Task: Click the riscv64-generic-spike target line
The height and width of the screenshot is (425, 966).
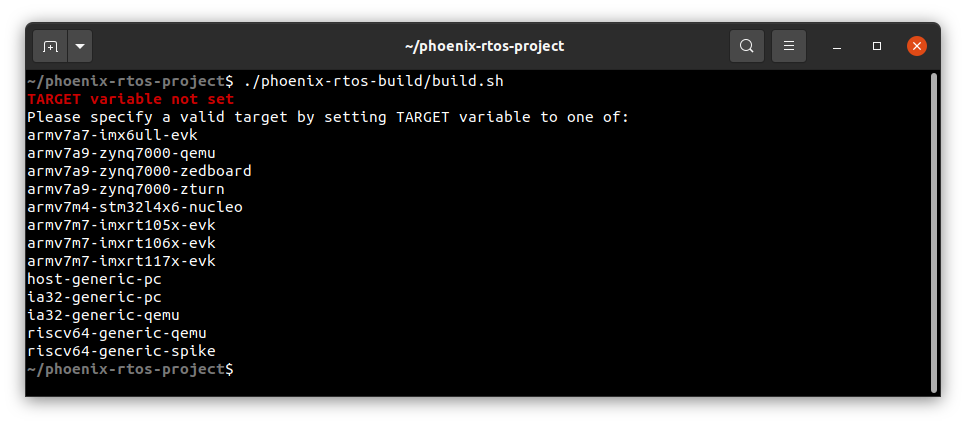Action: click(121, 351)
